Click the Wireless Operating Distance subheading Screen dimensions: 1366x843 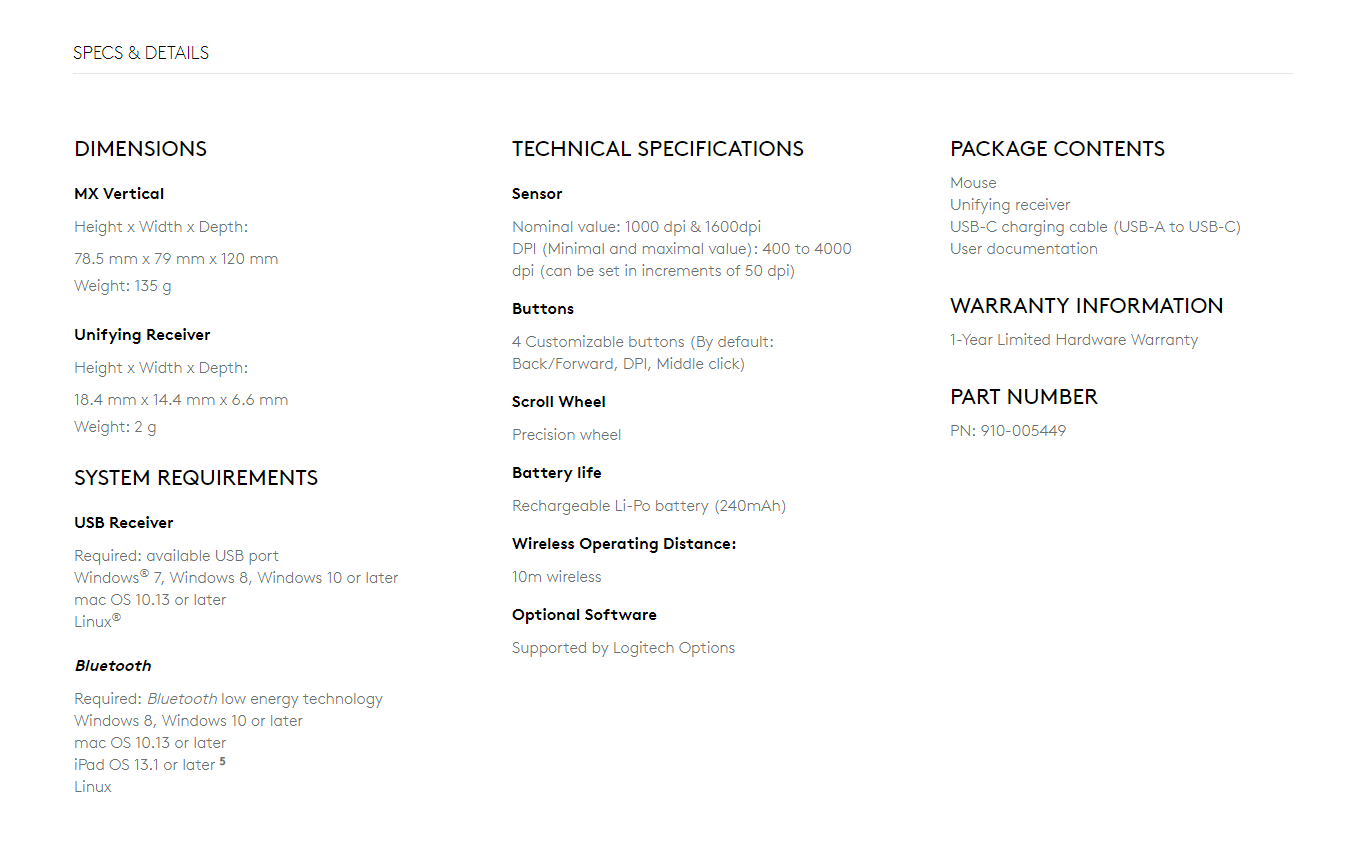pos(624,544)
